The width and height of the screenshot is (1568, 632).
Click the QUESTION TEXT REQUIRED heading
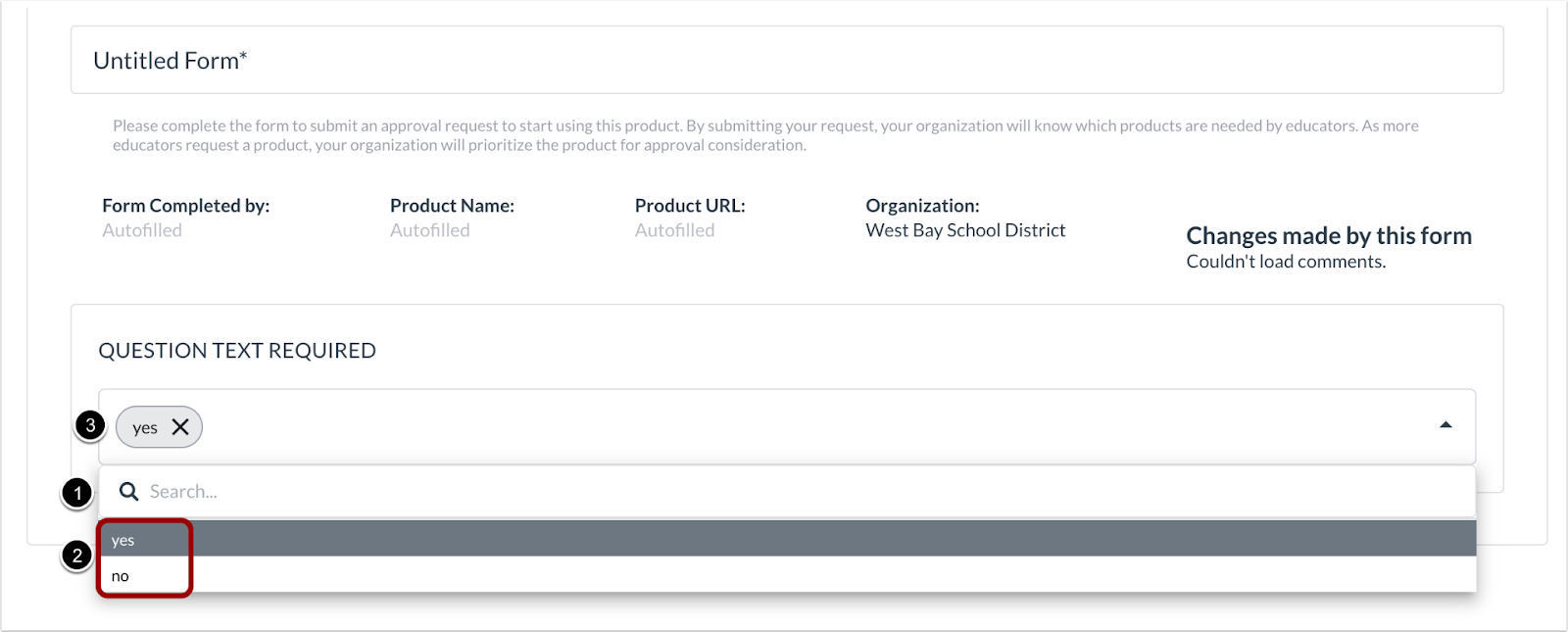(237, 350)
